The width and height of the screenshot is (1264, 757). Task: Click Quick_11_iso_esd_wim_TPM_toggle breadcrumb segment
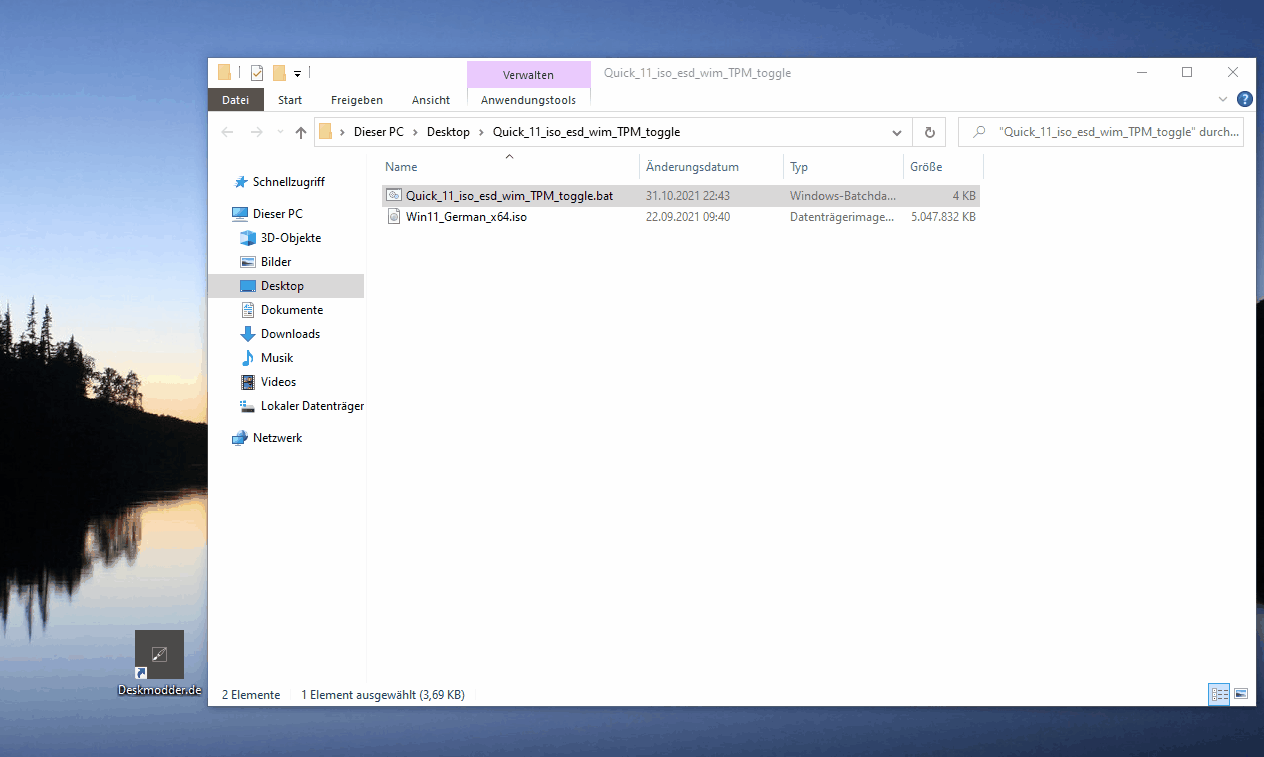[586, 132]
